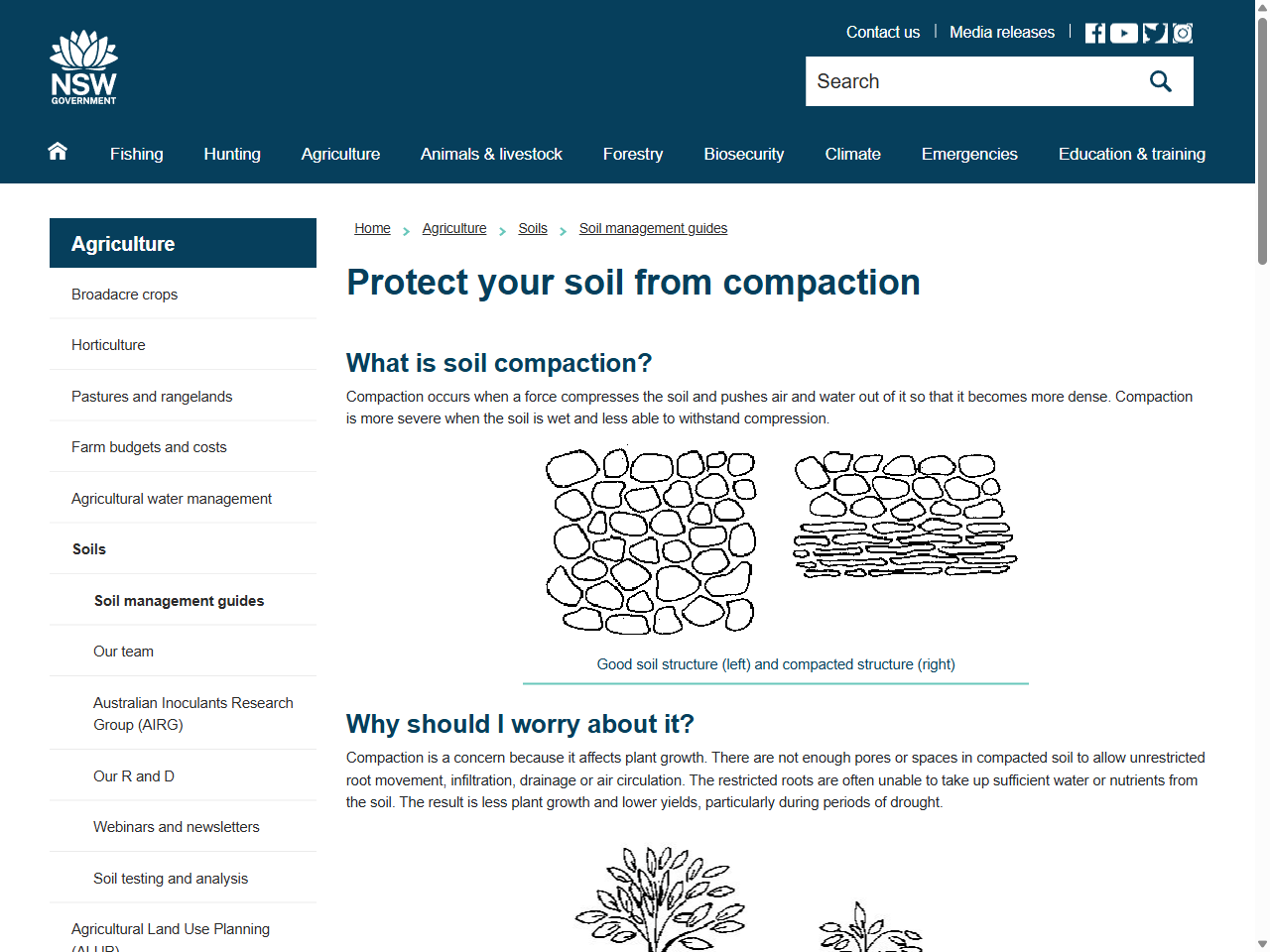The width and height of the screenshot is (1270, 952).
Task: Click the home icon in the navigation bar
Action: click(x=57, y=151)
